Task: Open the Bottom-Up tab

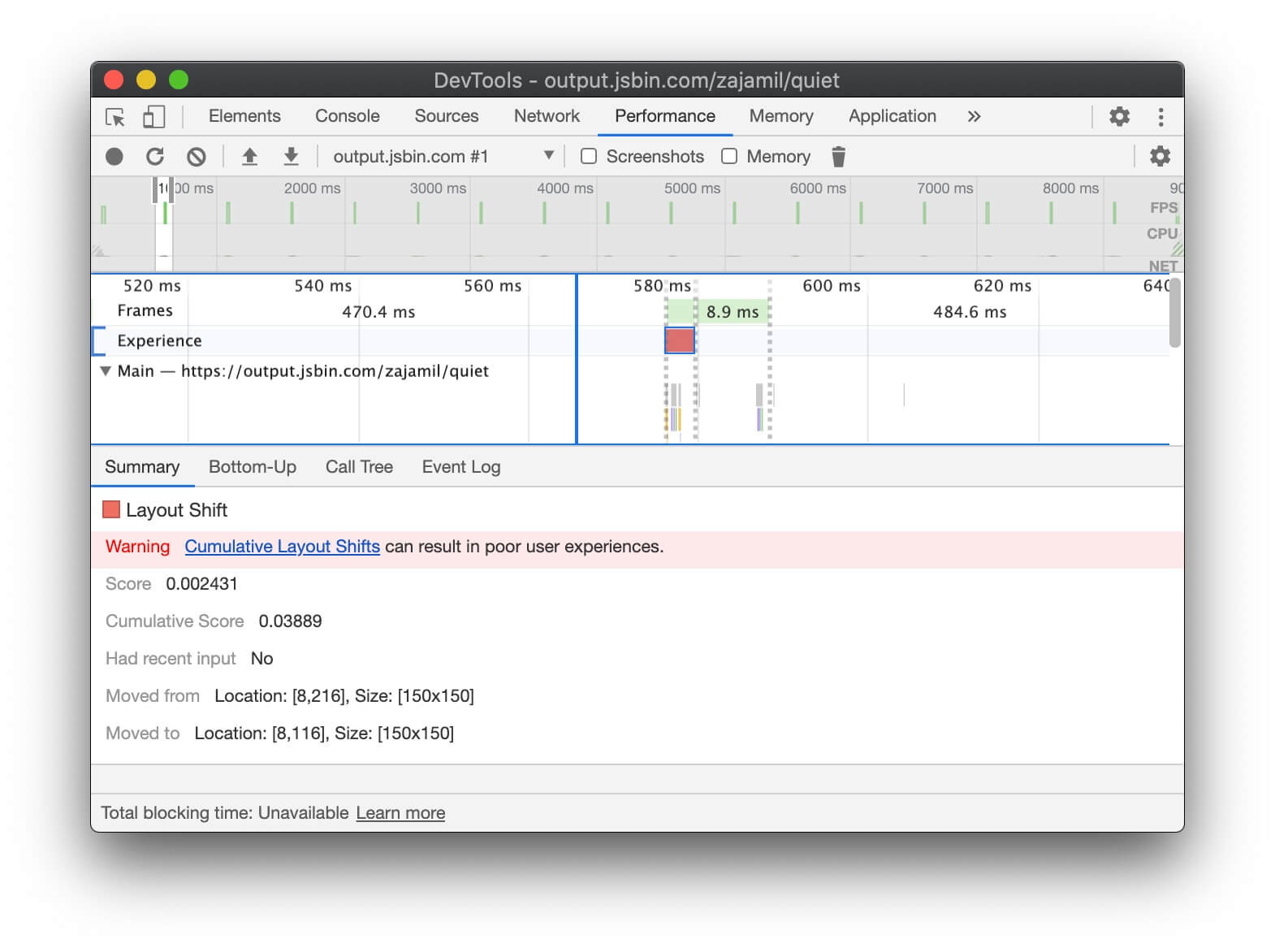Action: coord(252,467)
